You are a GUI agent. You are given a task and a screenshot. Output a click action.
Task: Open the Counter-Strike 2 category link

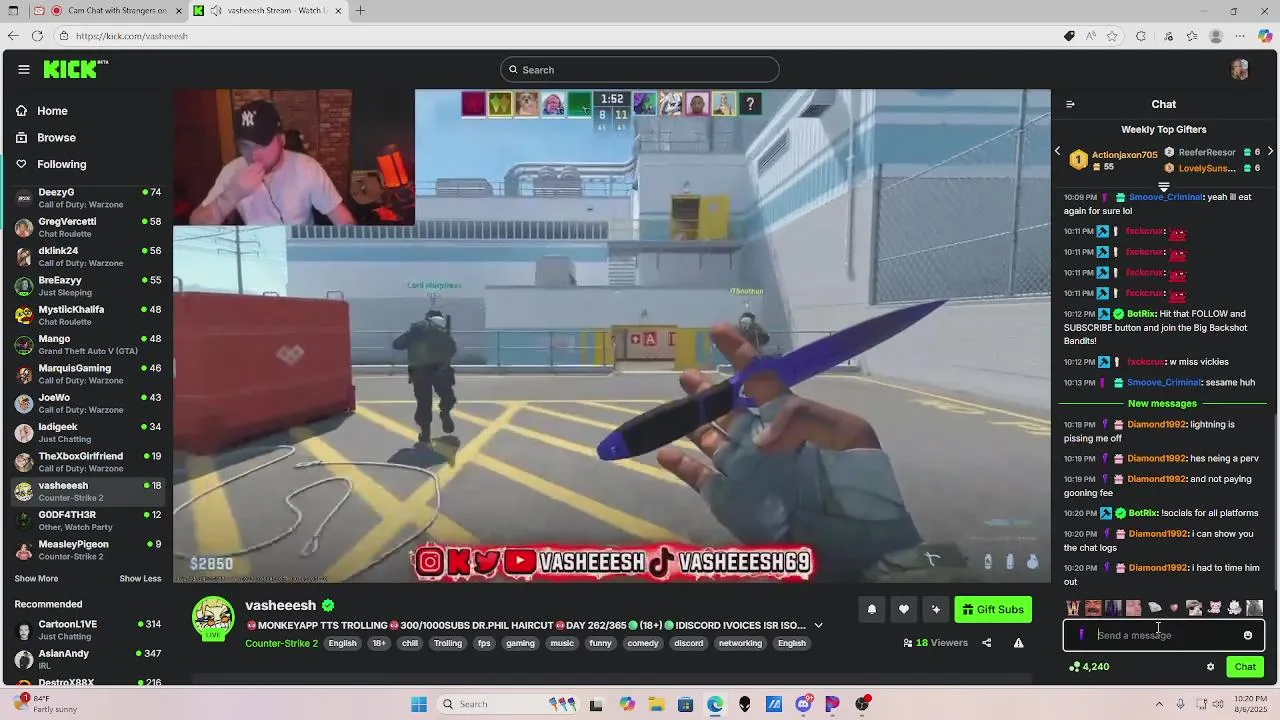click(281, 643)
